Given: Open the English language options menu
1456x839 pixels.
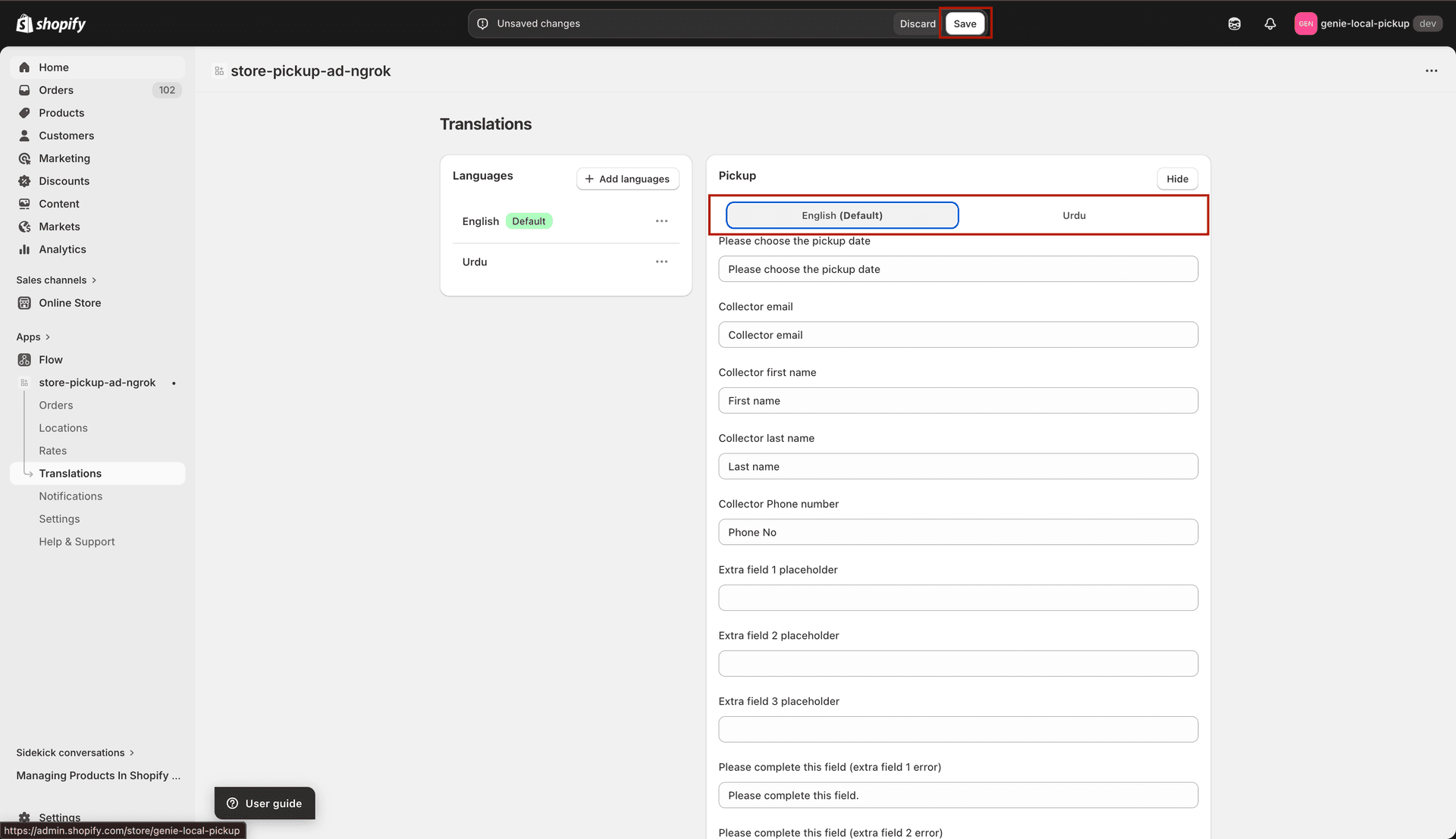Looking at the screenshot, I should coord(661,221).
